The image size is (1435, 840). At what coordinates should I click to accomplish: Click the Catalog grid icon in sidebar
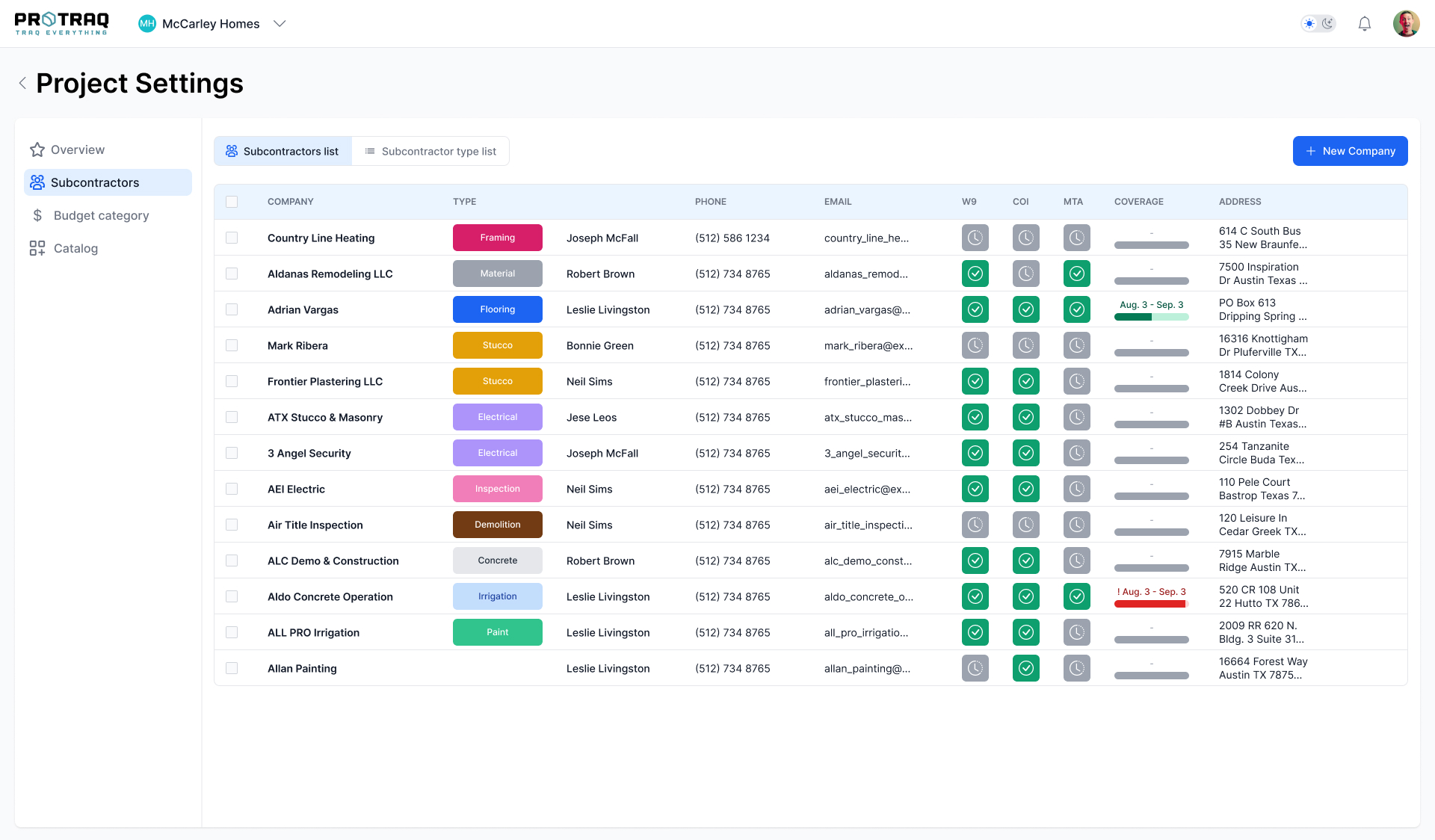[37, 248]
